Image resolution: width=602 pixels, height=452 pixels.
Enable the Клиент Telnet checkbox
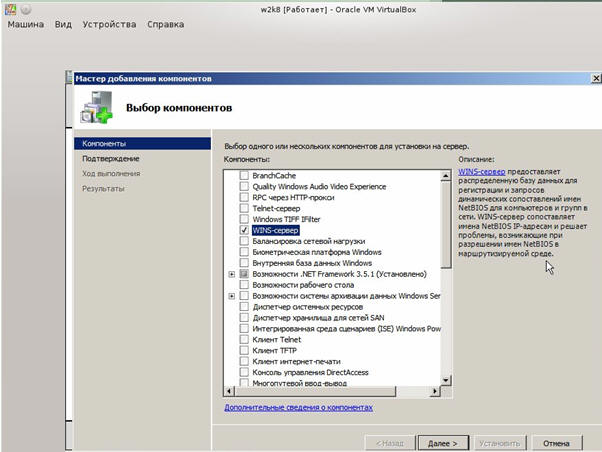coord(244,339)
